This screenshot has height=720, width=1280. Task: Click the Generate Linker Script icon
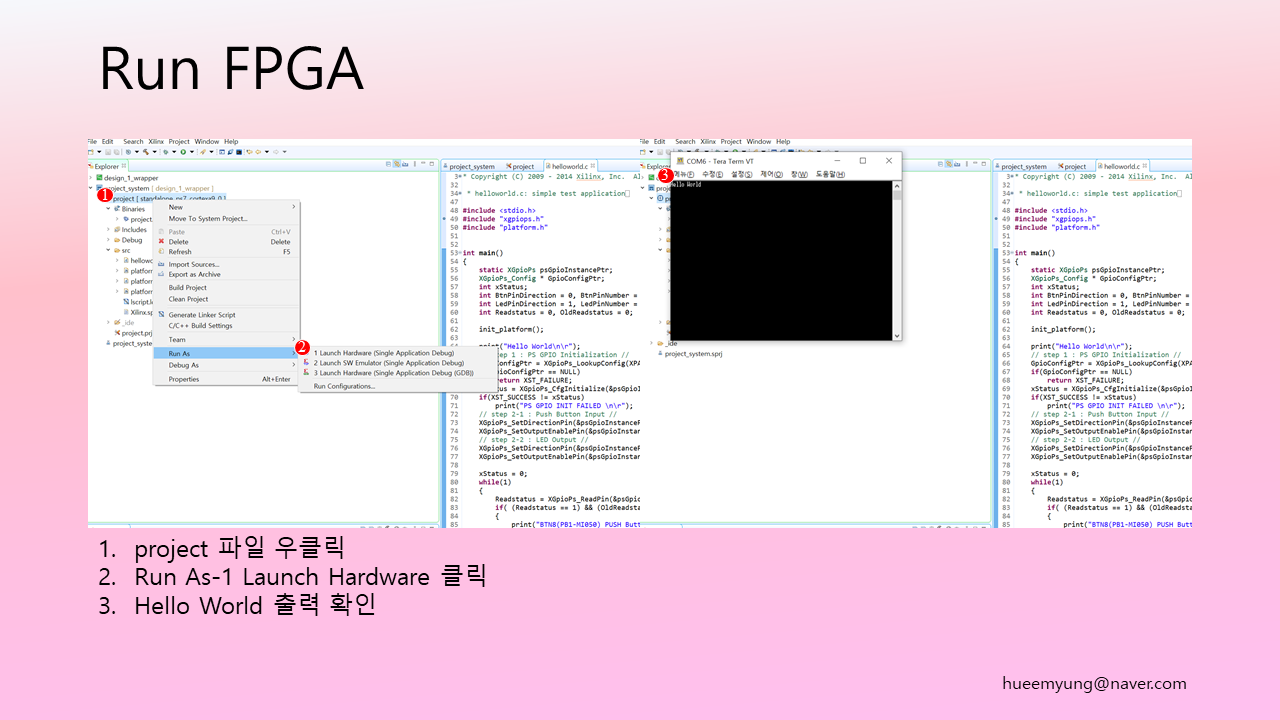pos(160,315)
